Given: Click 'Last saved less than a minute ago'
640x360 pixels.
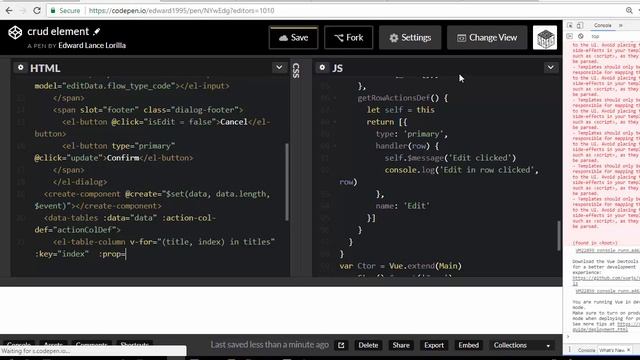Looking at the screenshot, I should point(270,345).
